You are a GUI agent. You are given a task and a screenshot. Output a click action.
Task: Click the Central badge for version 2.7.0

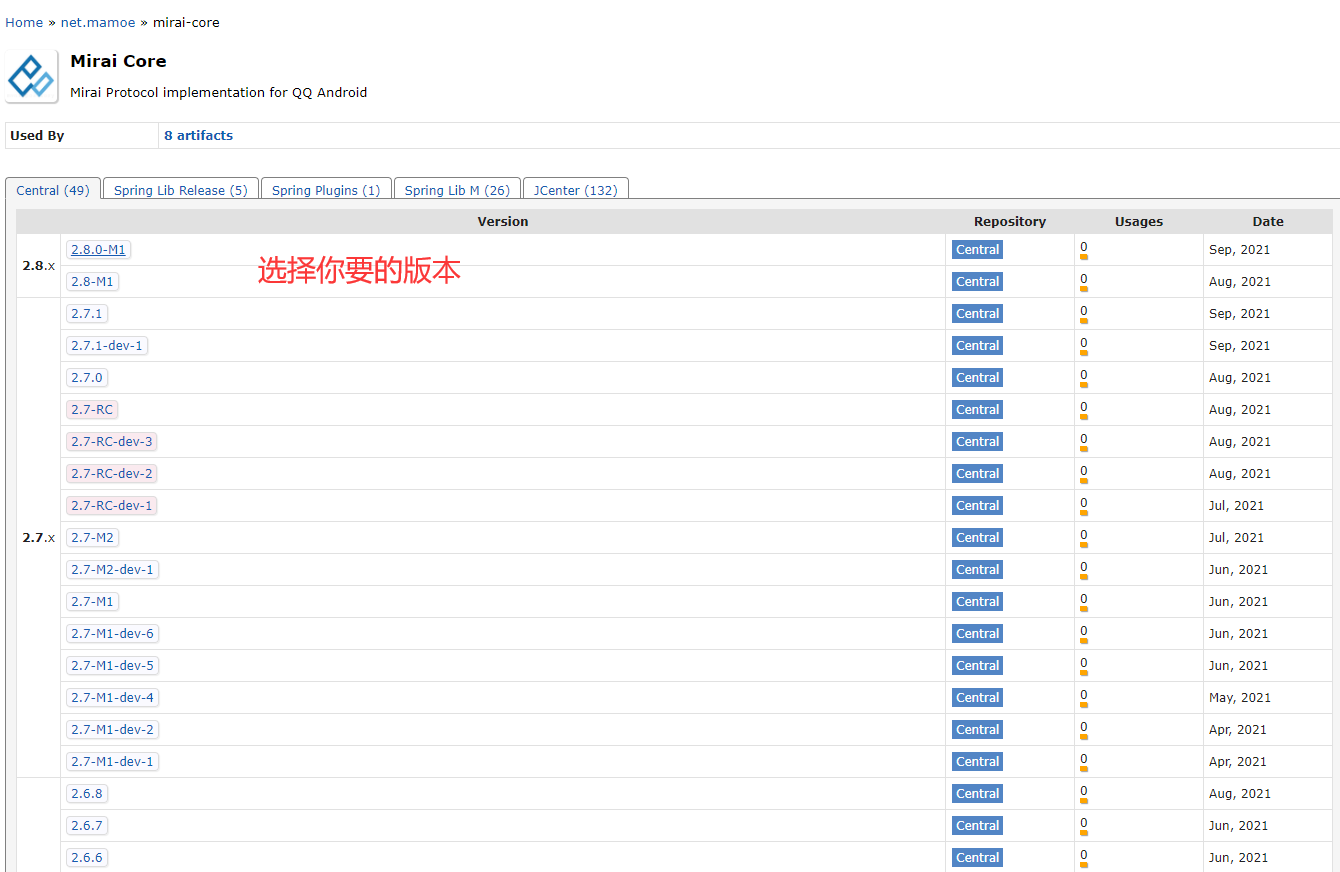[x=977, y=378]
